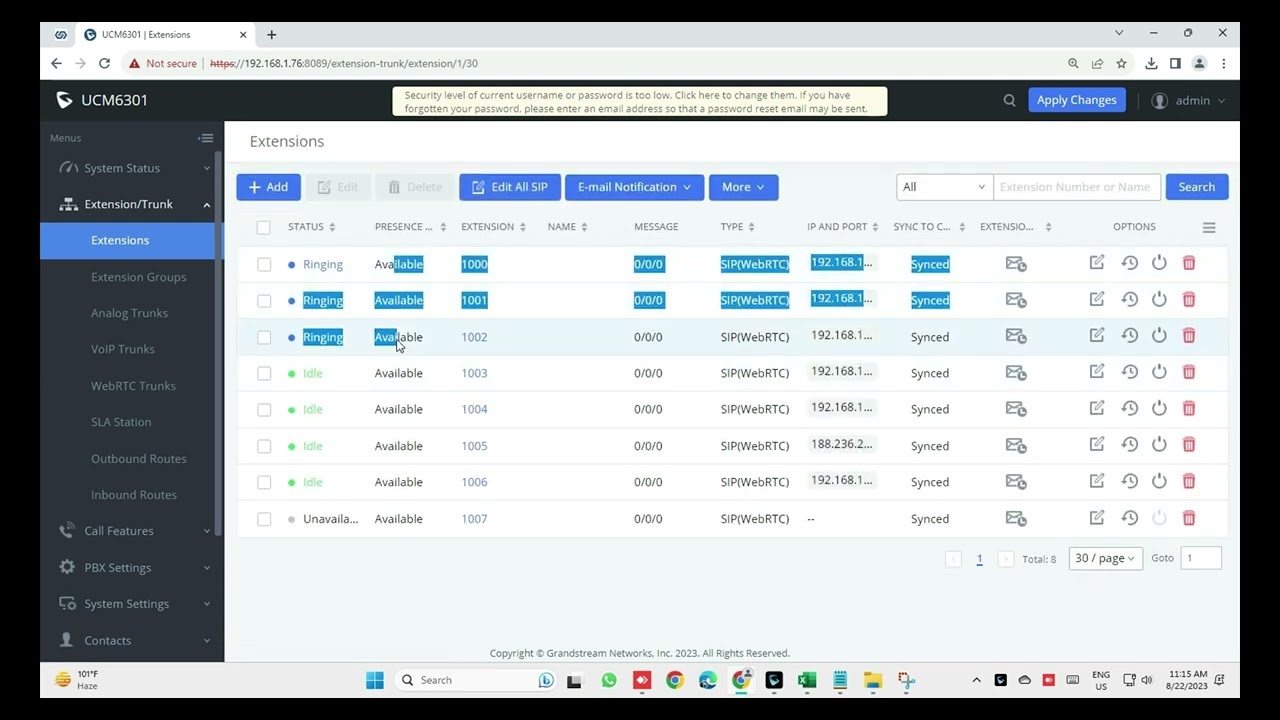Open Chrome from the taskbar

[675, 680]
